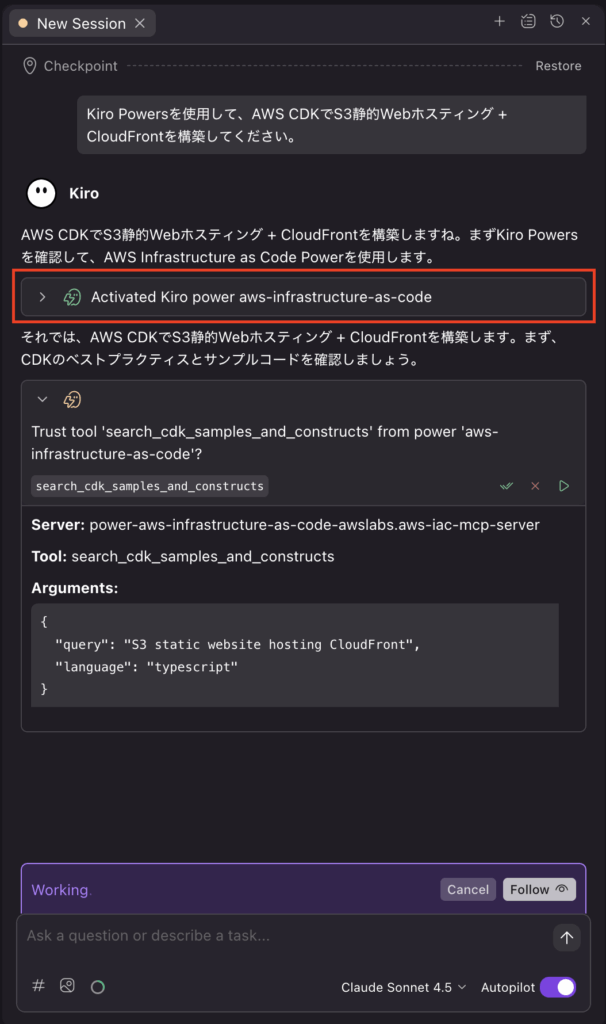The height and width of the screenshot is (1024, 606).
Task: Close the New Session tab
Action: 139,23
